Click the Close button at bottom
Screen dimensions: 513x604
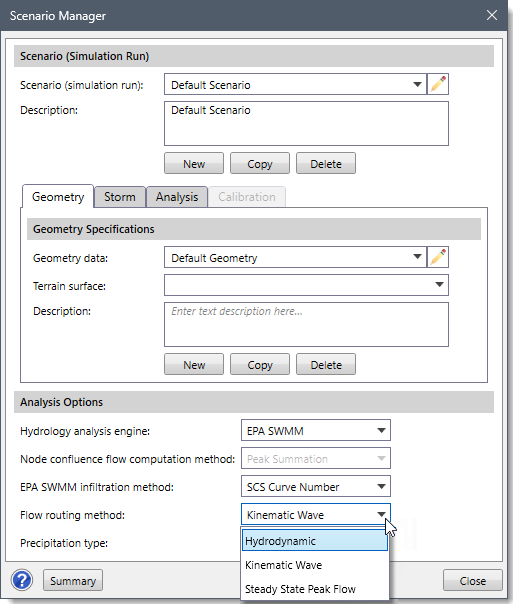(x=473, y=581)
